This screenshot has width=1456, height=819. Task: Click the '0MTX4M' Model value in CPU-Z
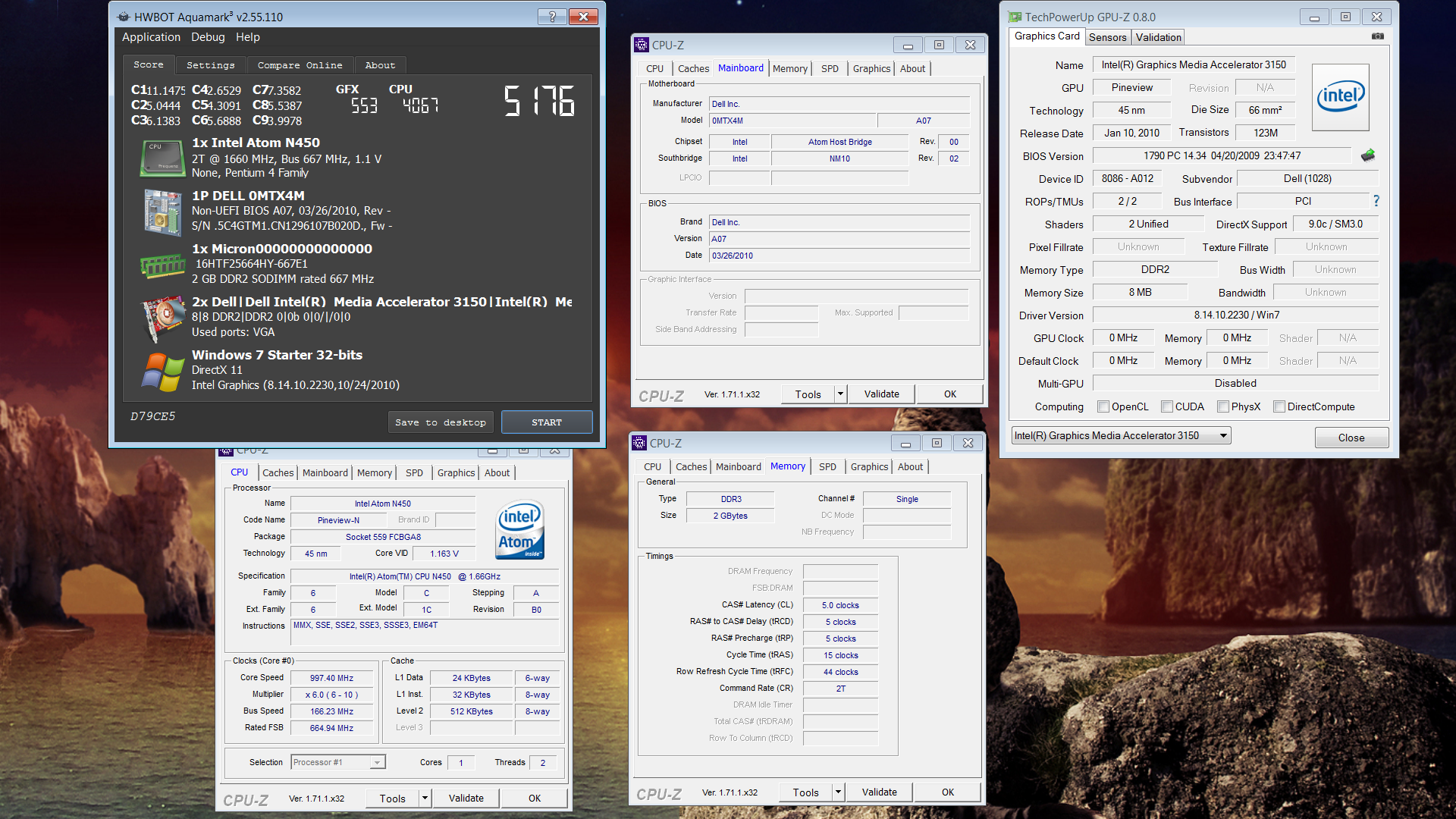(792, 121)
